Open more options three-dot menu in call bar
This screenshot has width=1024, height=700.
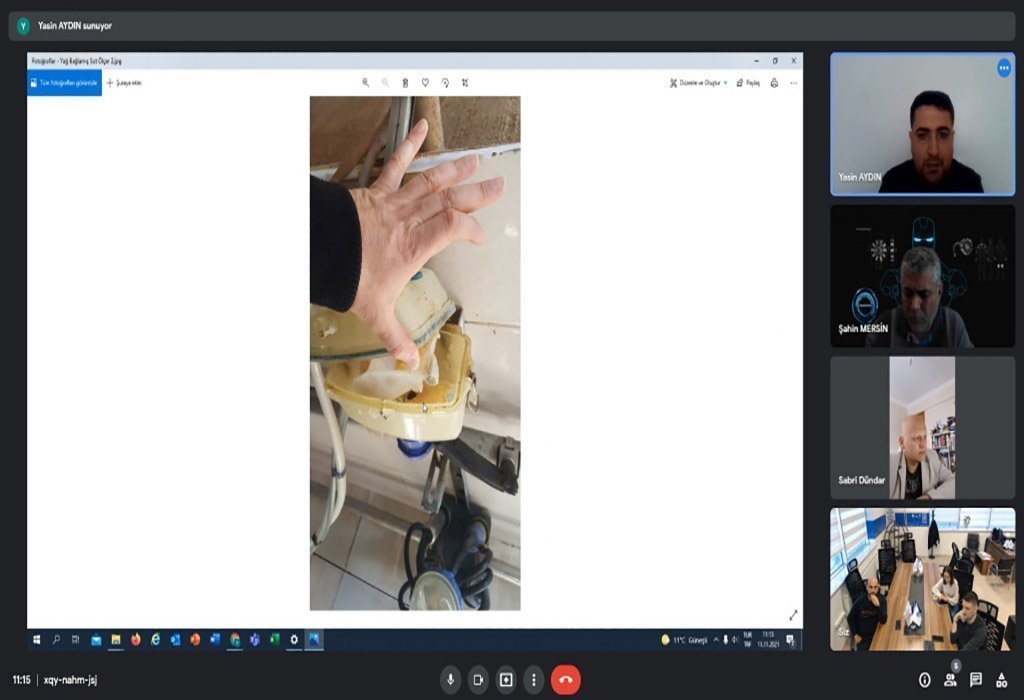point(534,680)
